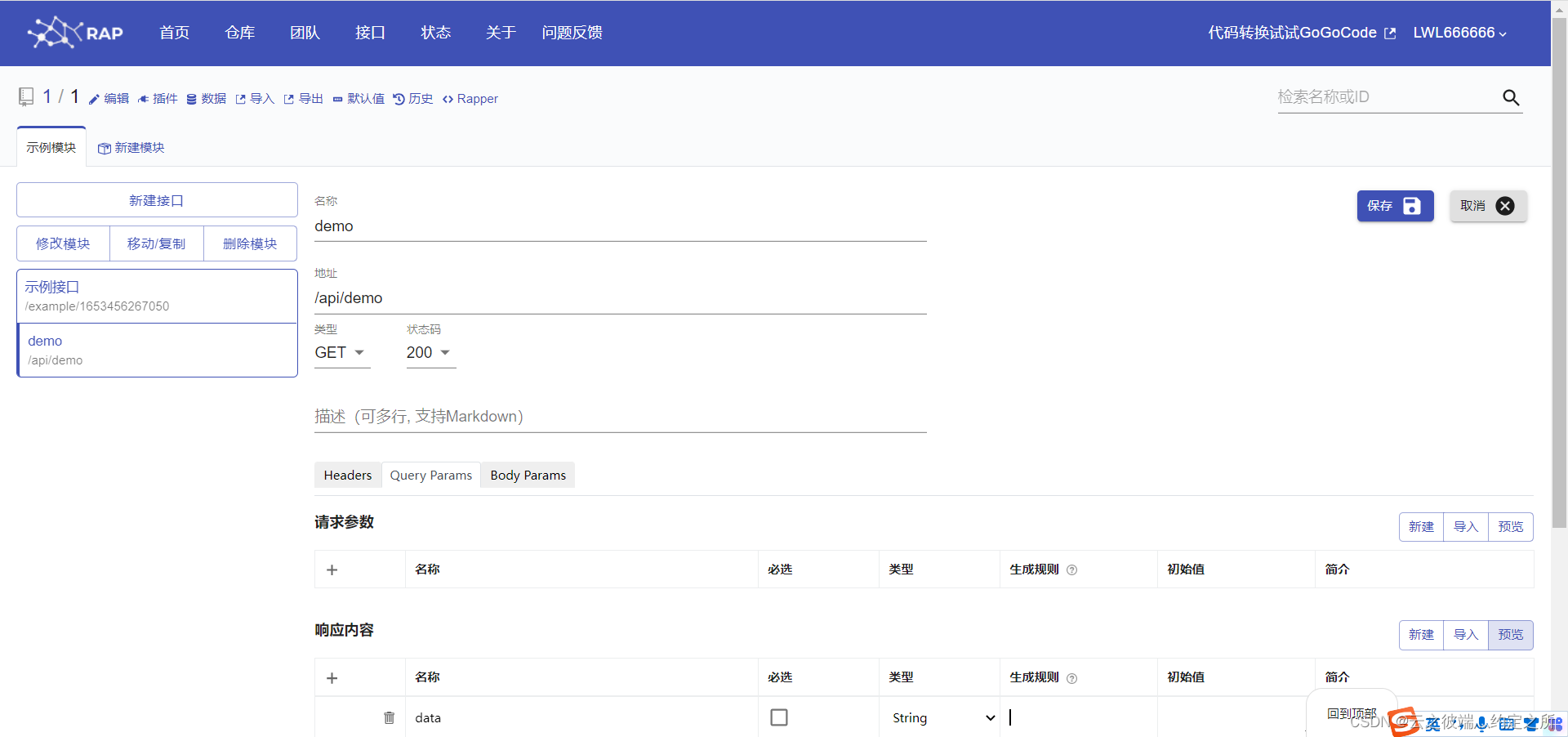Click the 新建模块 cube icon
Image resolution: width=1568 pixels, height=737 pixels.
104,149
